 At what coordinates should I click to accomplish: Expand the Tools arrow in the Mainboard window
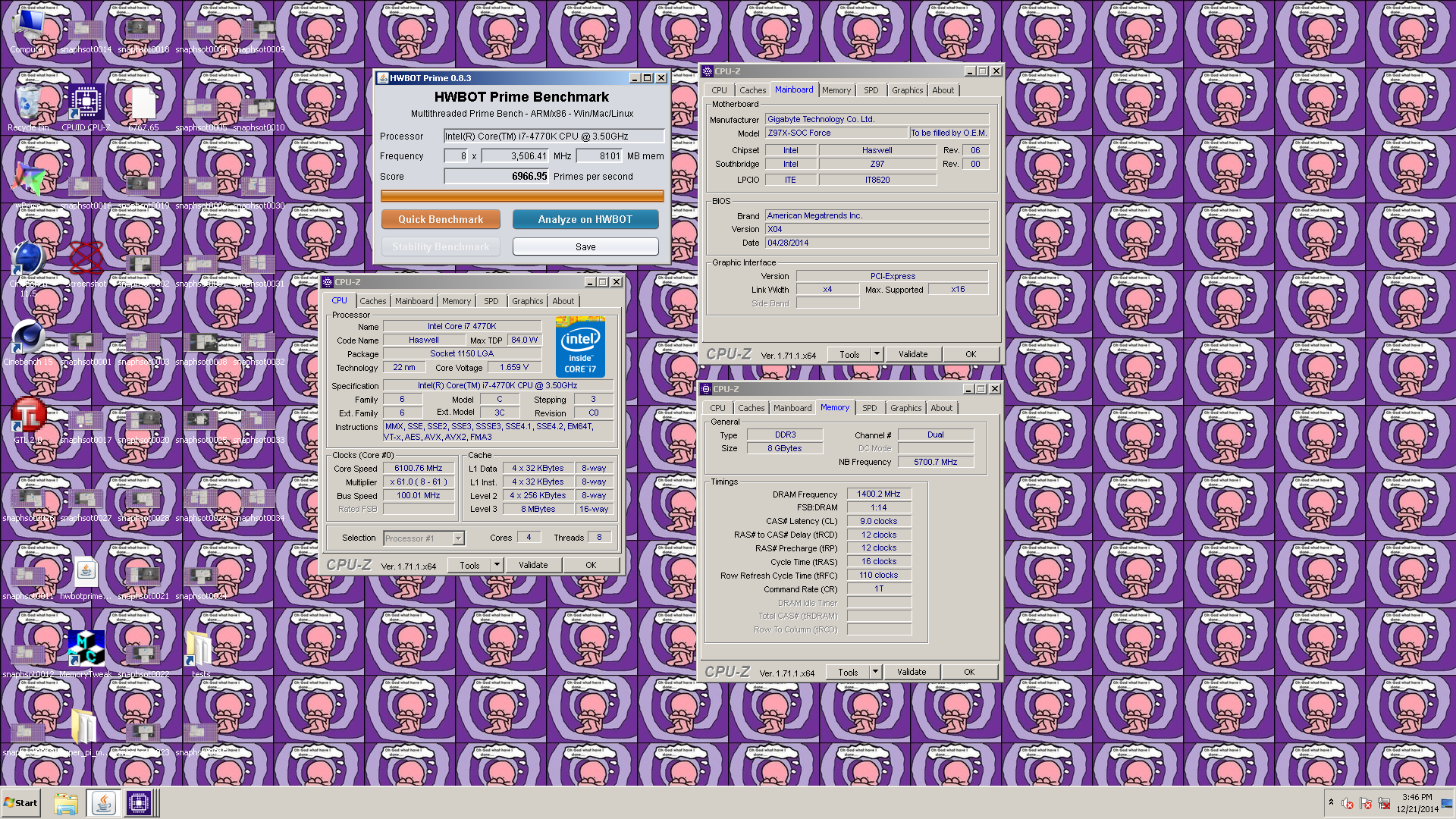[877, 354]
